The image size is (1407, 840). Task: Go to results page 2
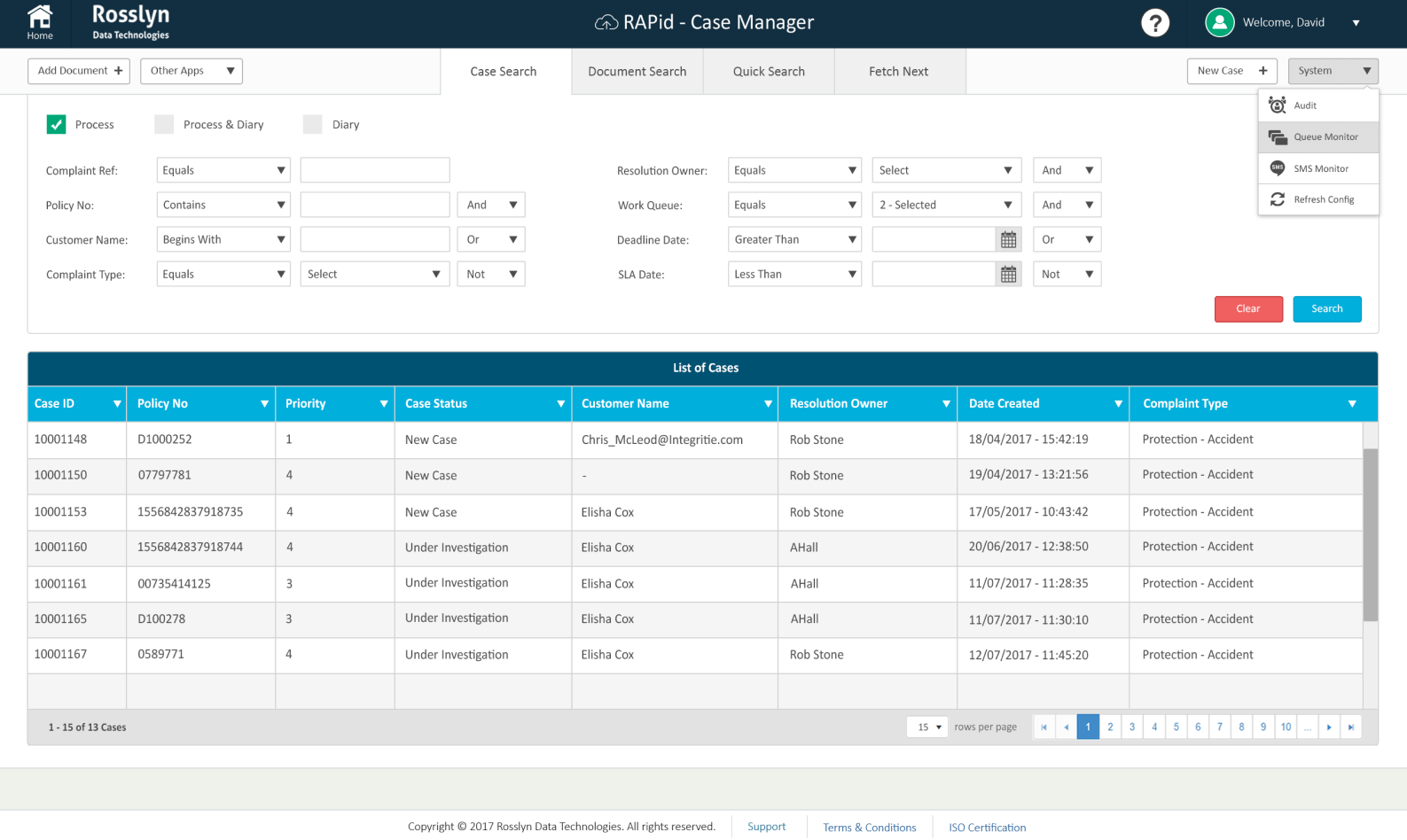pos(1110,727)
